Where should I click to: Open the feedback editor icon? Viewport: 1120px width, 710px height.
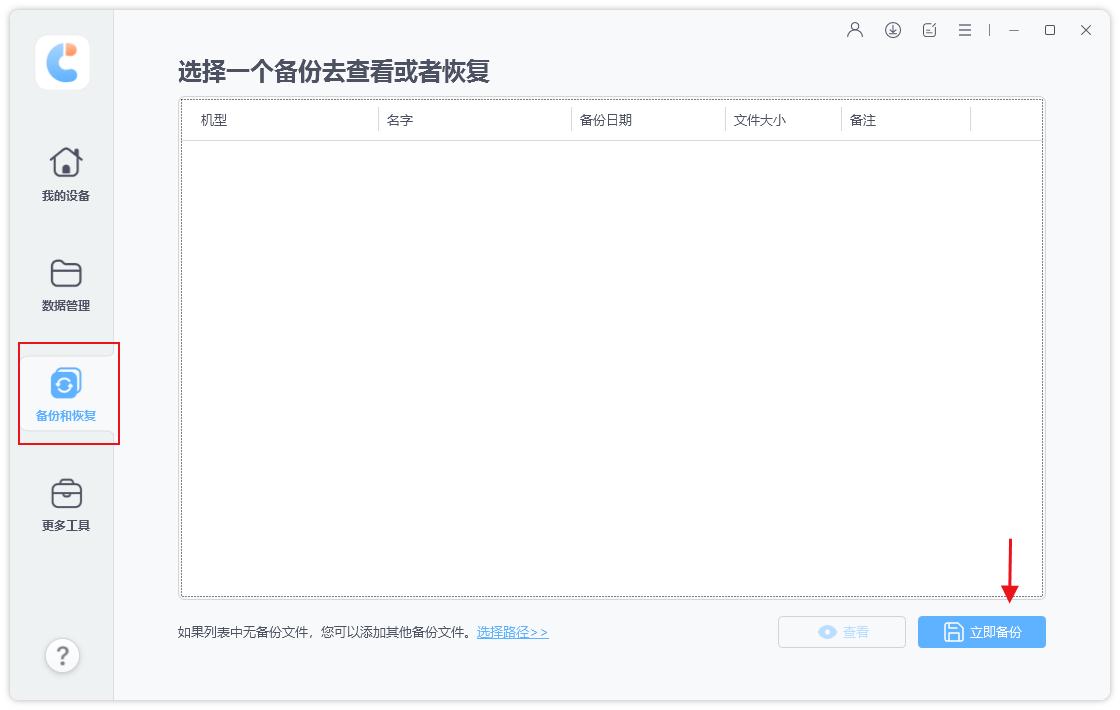pyautogui.click(x=928, y=30)
